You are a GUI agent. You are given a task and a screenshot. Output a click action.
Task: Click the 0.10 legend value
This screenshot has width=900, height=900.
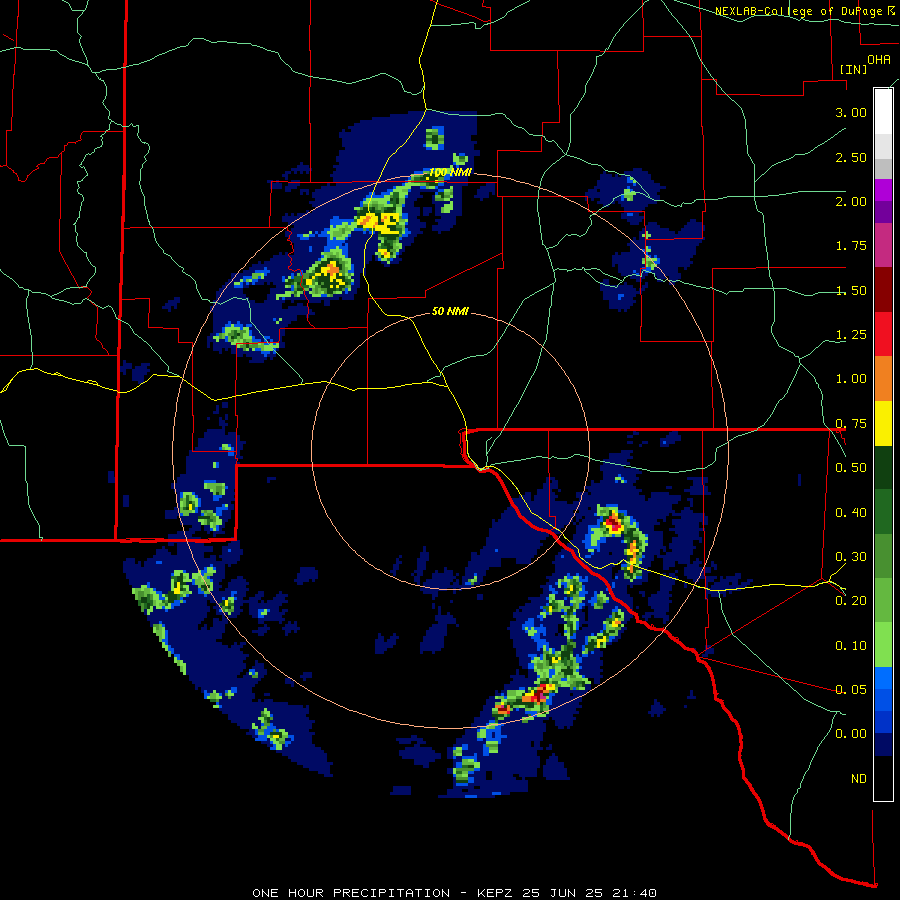(x=851, y=646)
